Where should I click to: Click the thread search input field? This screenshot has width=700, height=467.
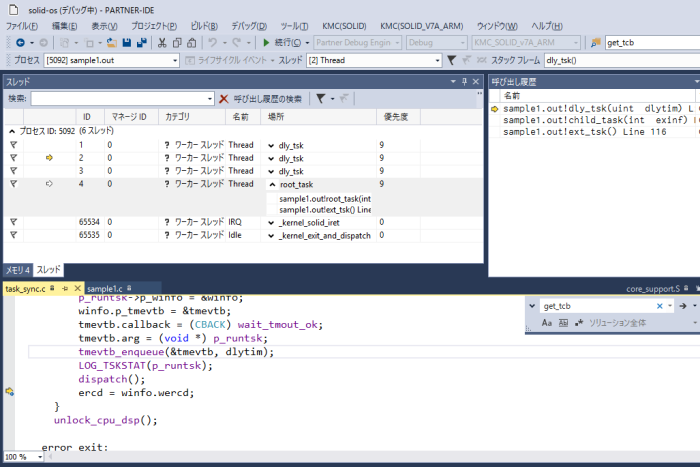pyautogui.click(x=122, y=99)
